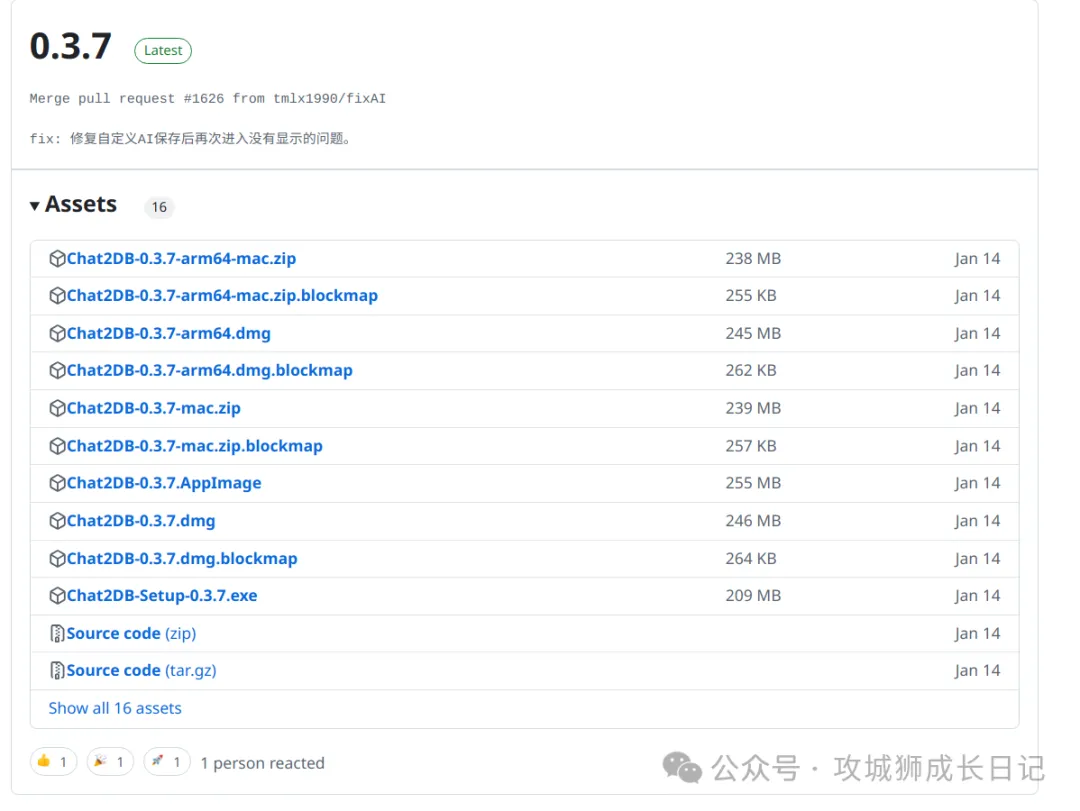Click file icon beside Source code (tar.gz)
Viewport: 1080px width, 811px height.
(57, 671)
